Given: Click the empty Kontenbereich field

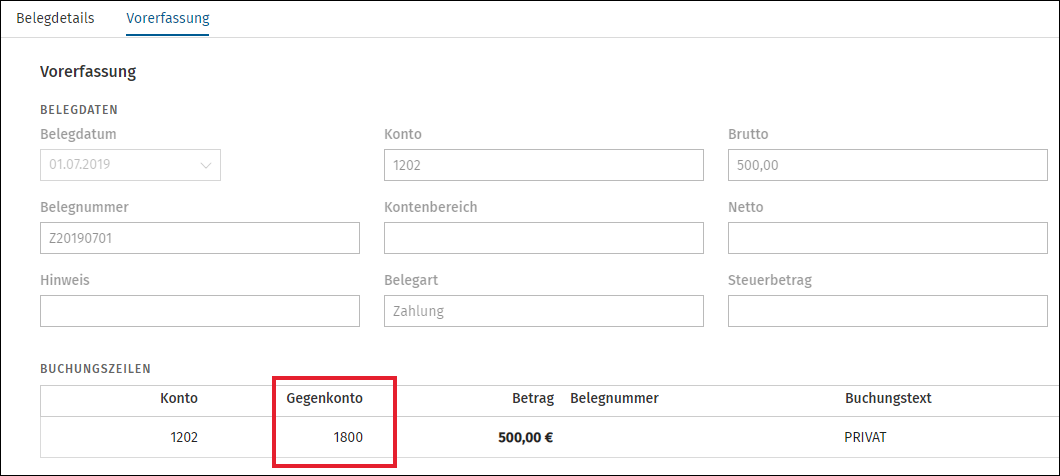Looking at the screenshot, I should [x=544, y=238].
